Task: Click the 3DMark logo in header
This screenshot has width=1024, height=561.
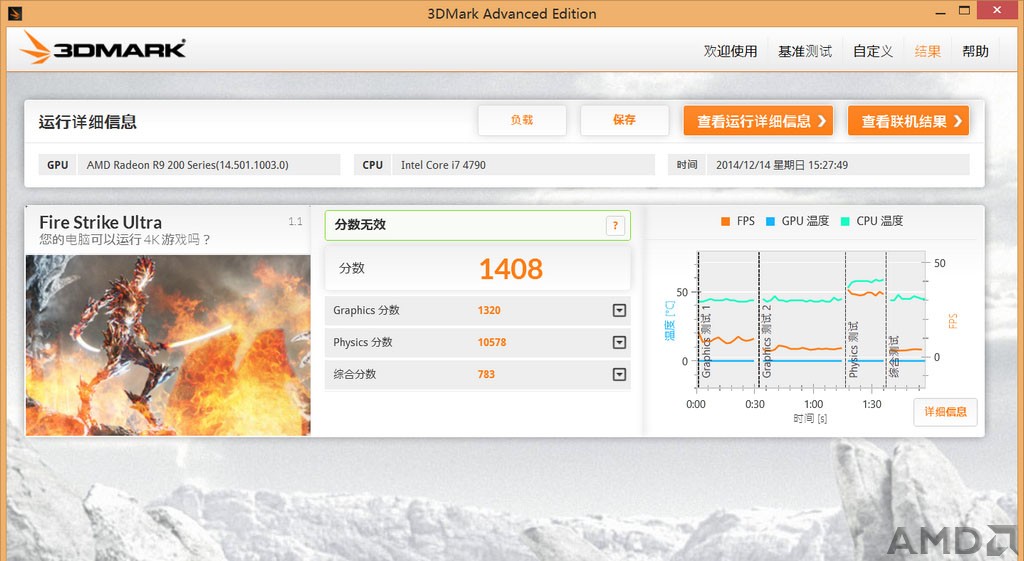Action: pos(103,48)
